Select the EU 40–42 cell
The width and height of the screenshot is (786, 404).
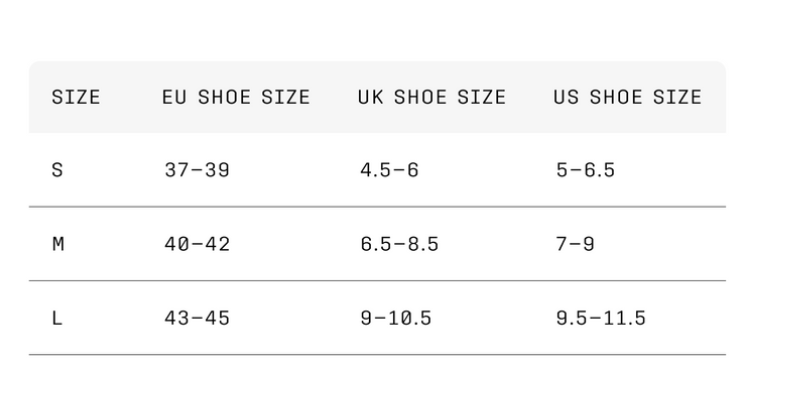(x=197, y=244)
